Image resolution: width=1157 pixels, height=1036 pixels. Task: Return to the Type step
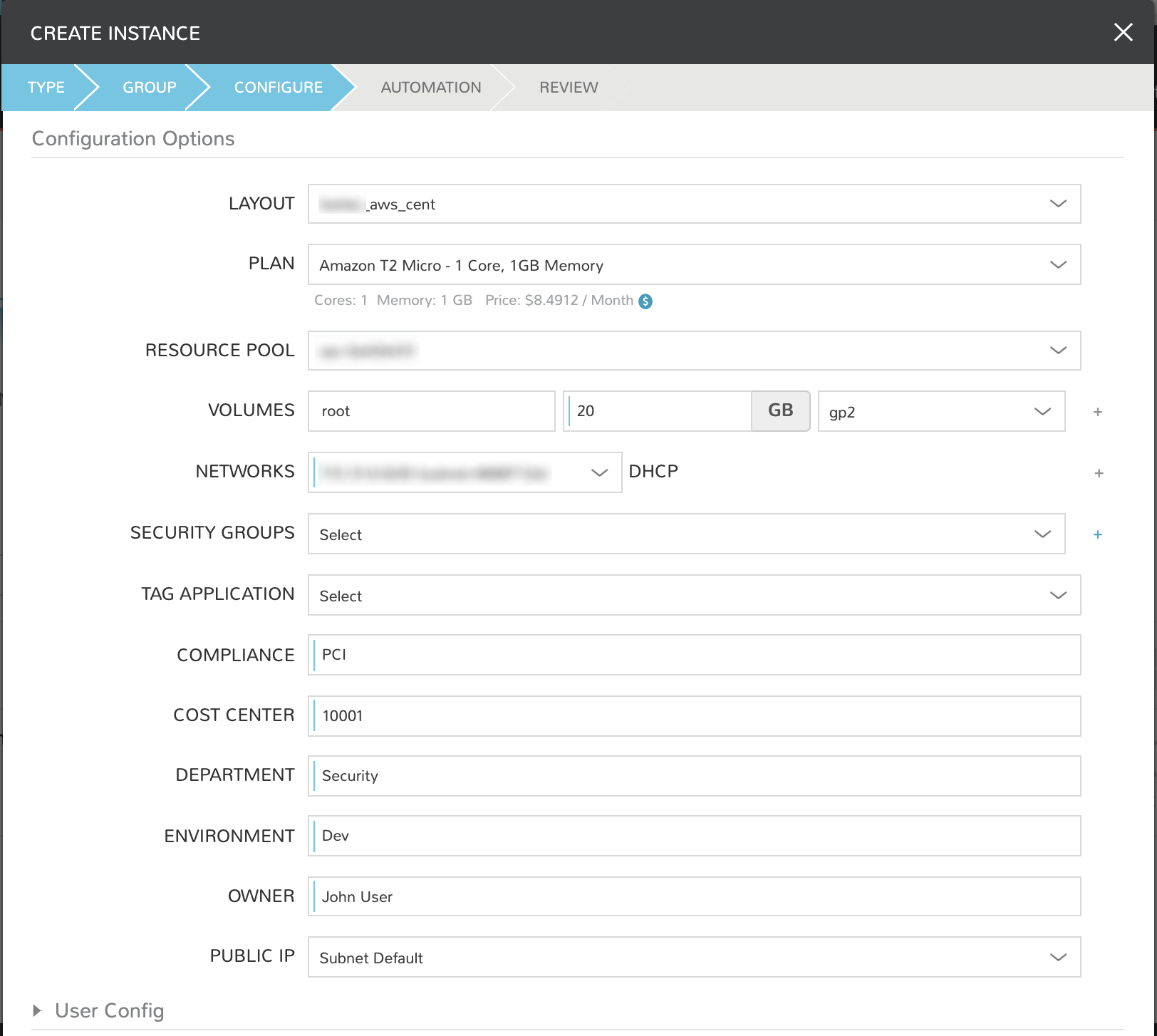pos(46,87)
